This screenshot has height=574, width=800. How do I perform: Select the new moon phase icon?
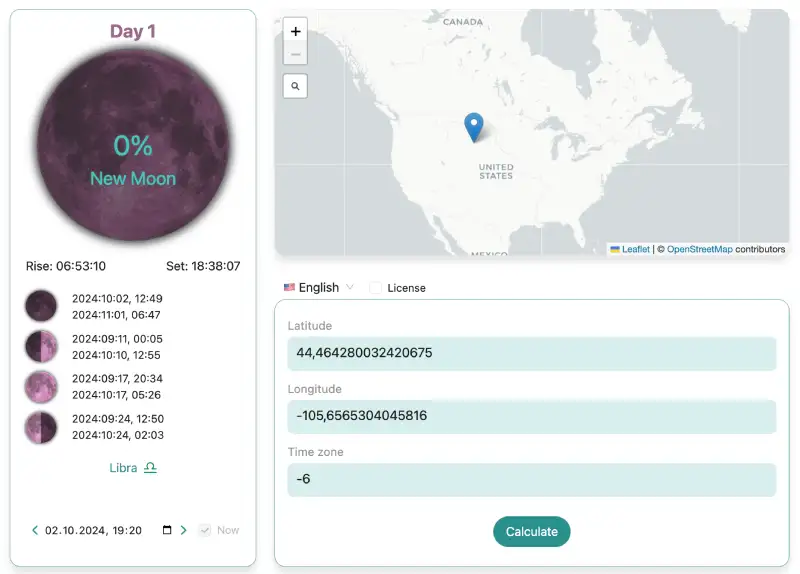tap(41, 306)
